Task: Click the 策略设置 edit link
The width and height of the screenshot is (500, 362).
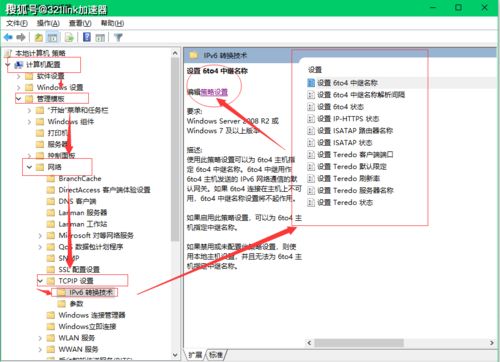Action: (x=214, y=92)
